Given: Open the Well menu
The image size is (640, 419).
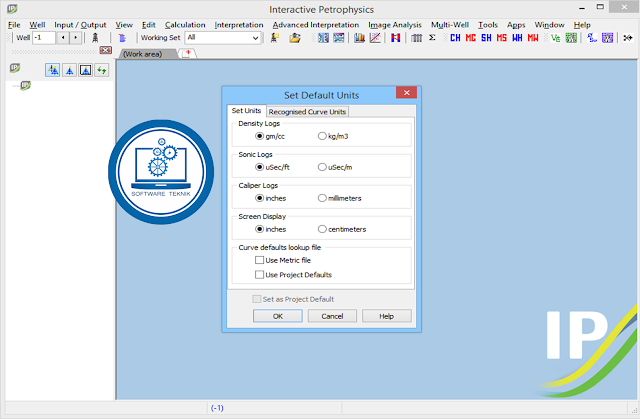Looking at the screenshot, I should coord(37,25).
